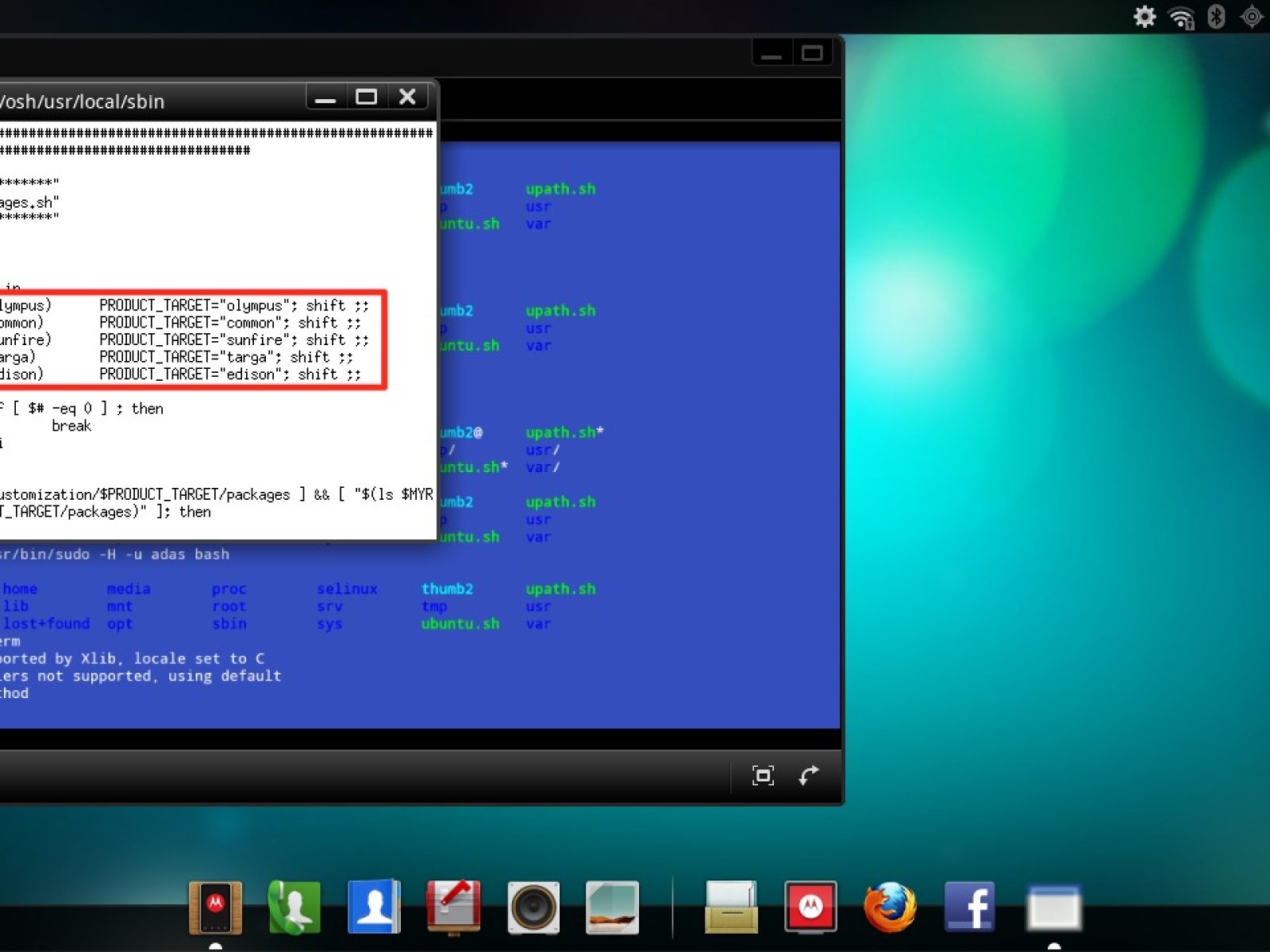Click the Wi-Fi status icon
This screenshot has width=1270, height=952.
1181,17
